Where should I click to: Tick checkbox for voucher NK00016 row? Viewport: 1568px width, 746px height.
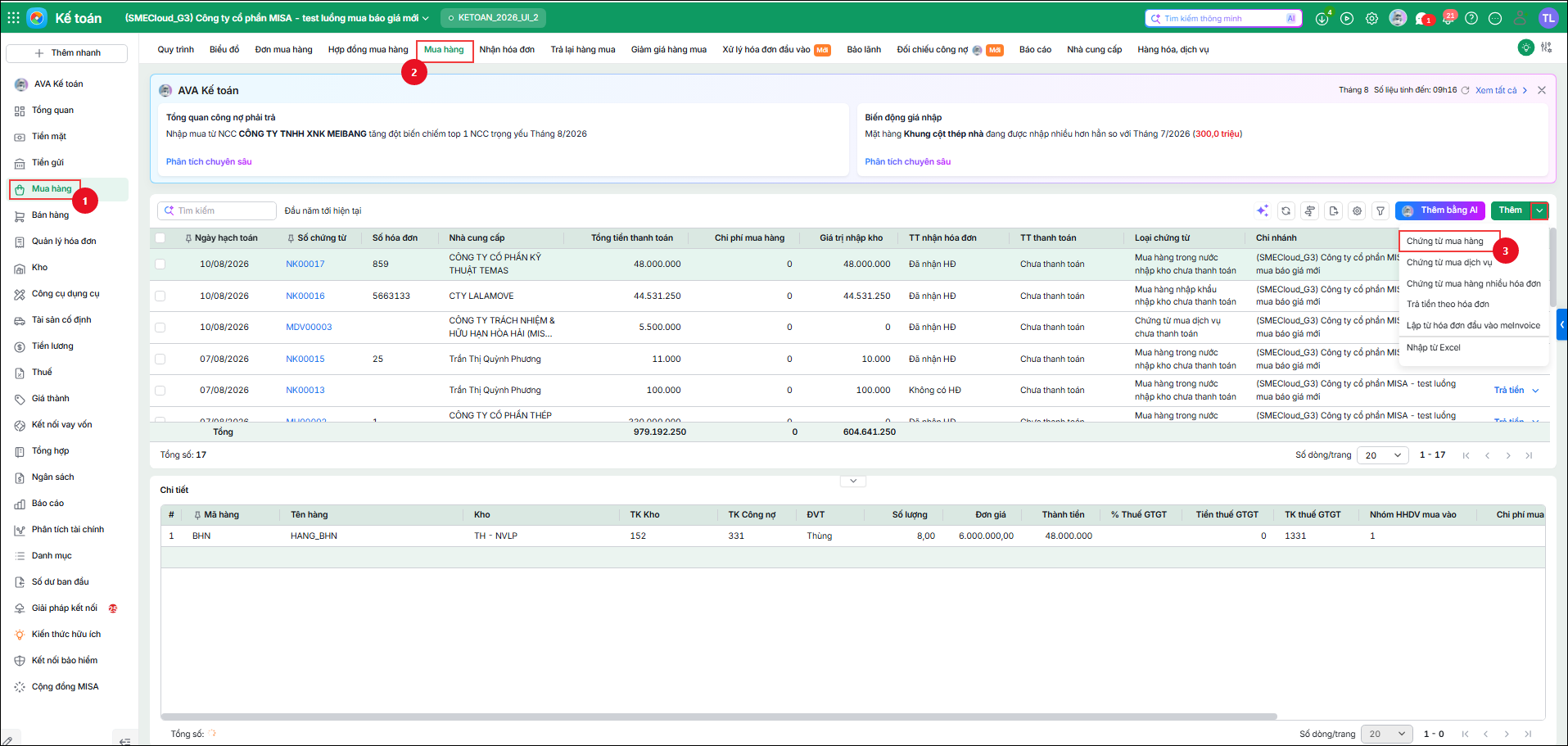tap(160, 296)
